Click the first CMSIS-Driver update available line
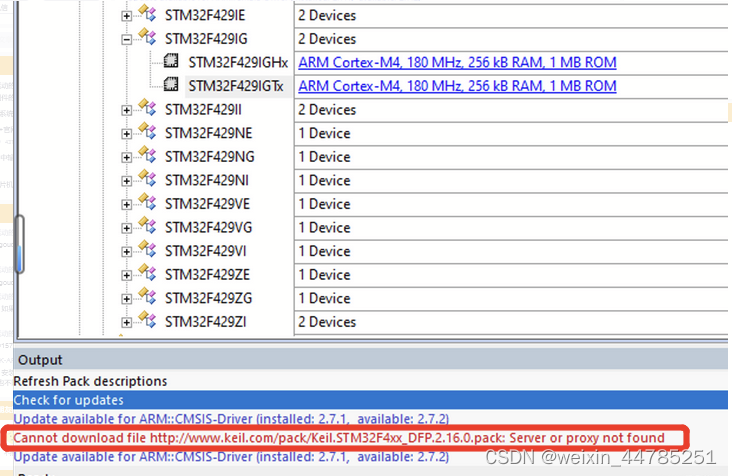The height and width of the screenshot is (476, 732). (231, 419)
